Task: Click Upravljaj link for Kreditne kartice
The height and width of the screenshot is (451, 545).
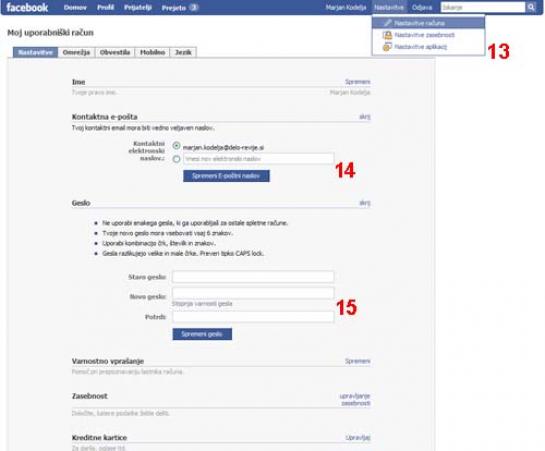Action: [358, 437]
